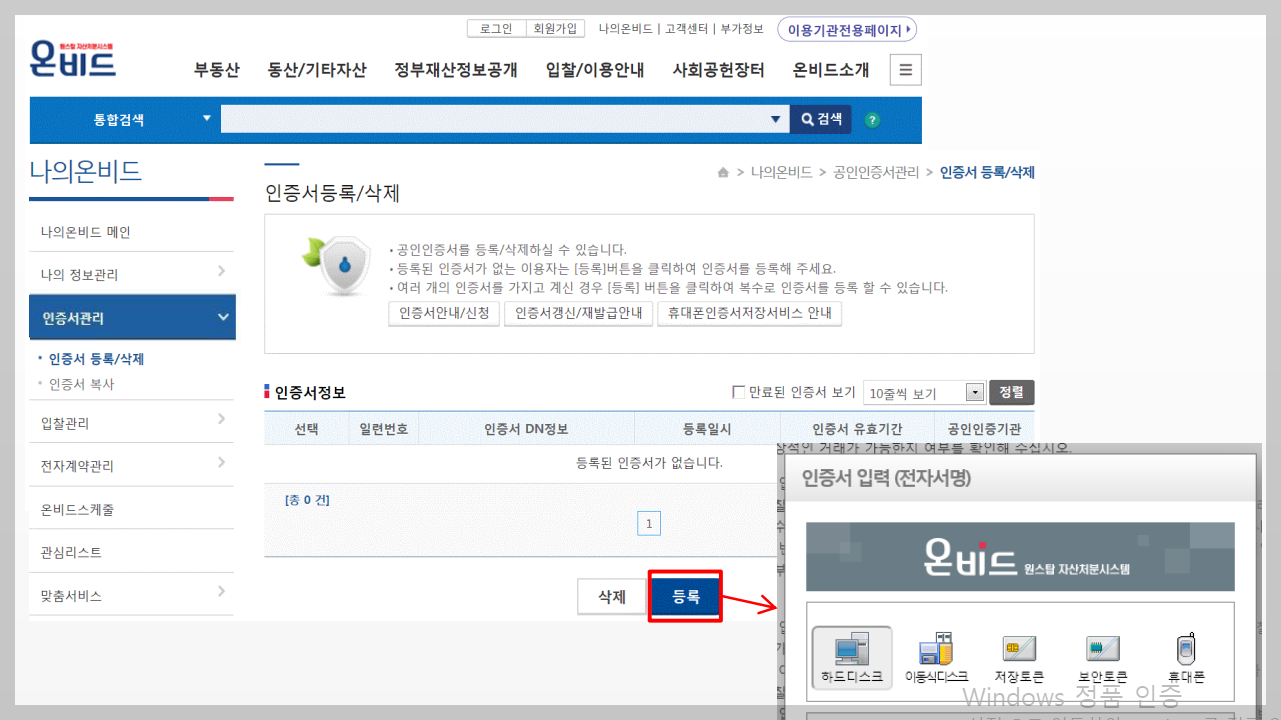Image resolution: width=1281 pixels, height=720 pixels.
Task: Open 인증서 복사 submenu item
Action: click(x=82, y=384)
